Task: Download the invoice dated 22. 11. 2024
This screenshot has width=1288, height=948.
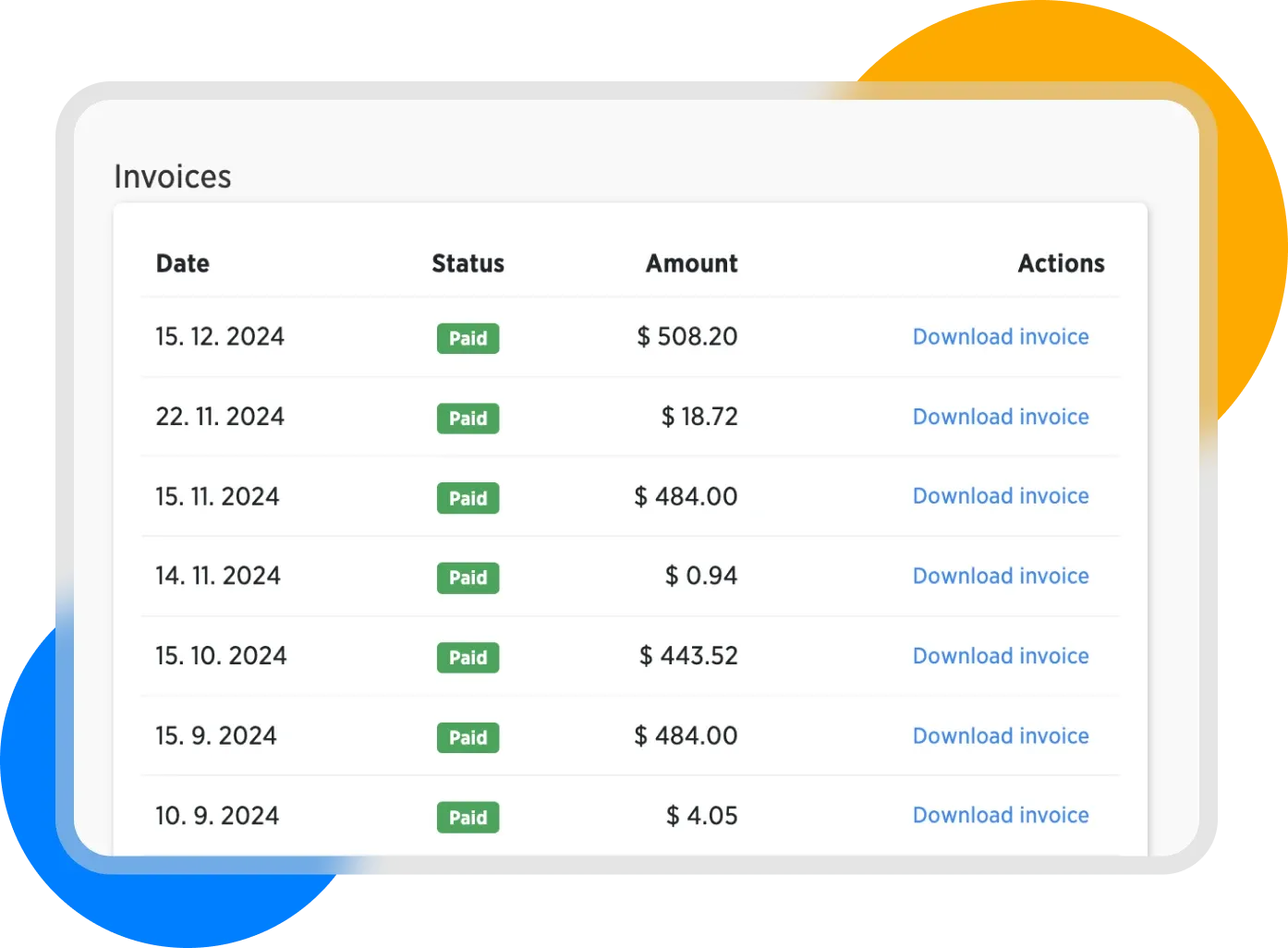Action: [x=1000, y=417]
